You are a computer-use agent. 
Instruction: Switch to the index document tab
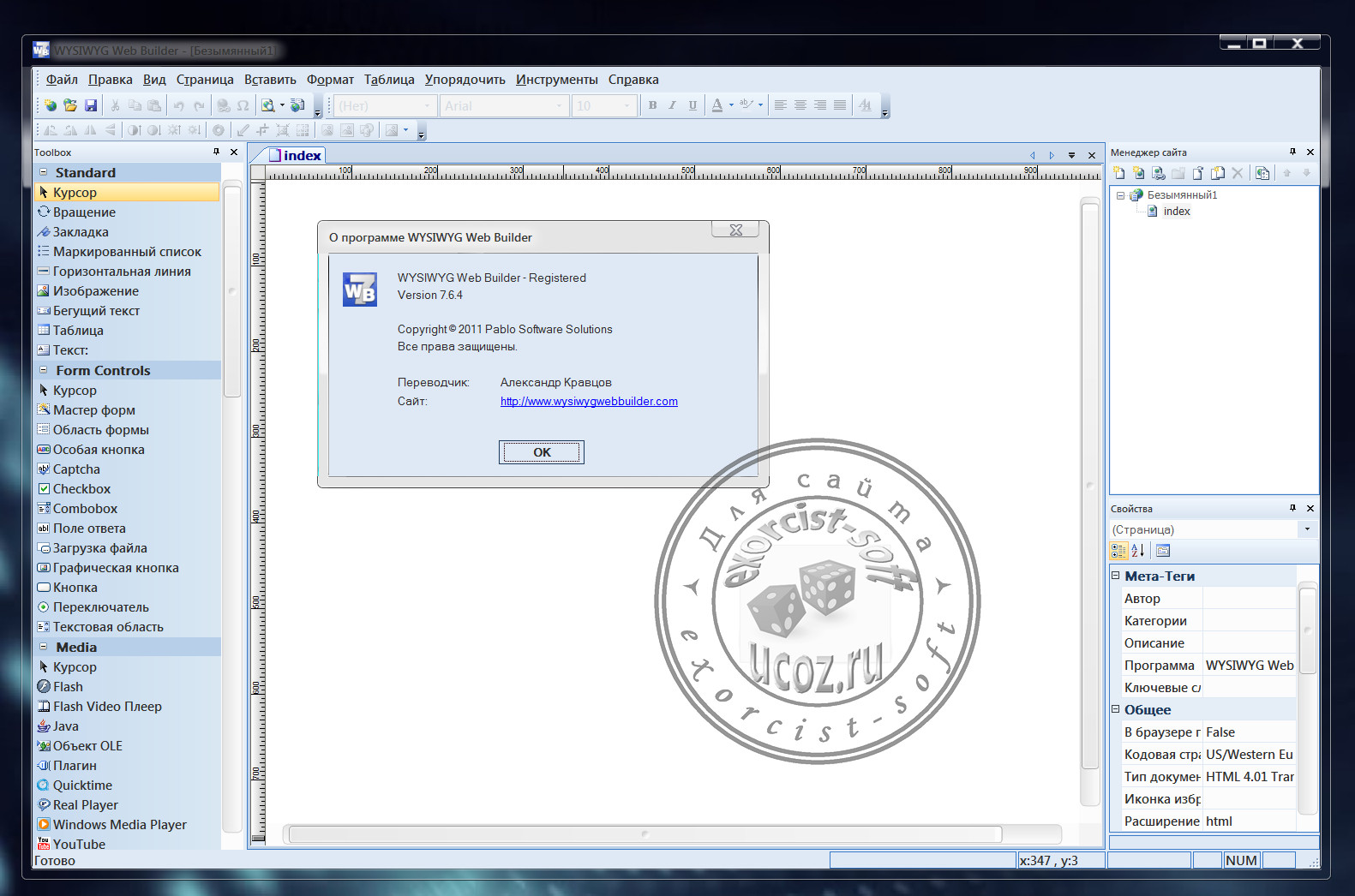295,155
